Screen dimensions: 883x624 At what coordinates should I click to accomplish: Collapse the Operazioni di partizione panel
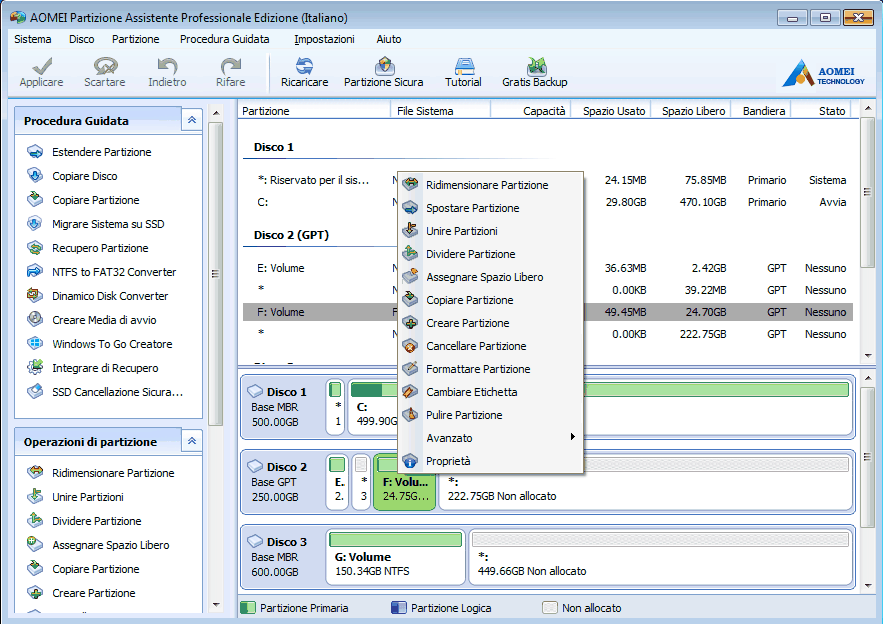click(x=191, y=441)
